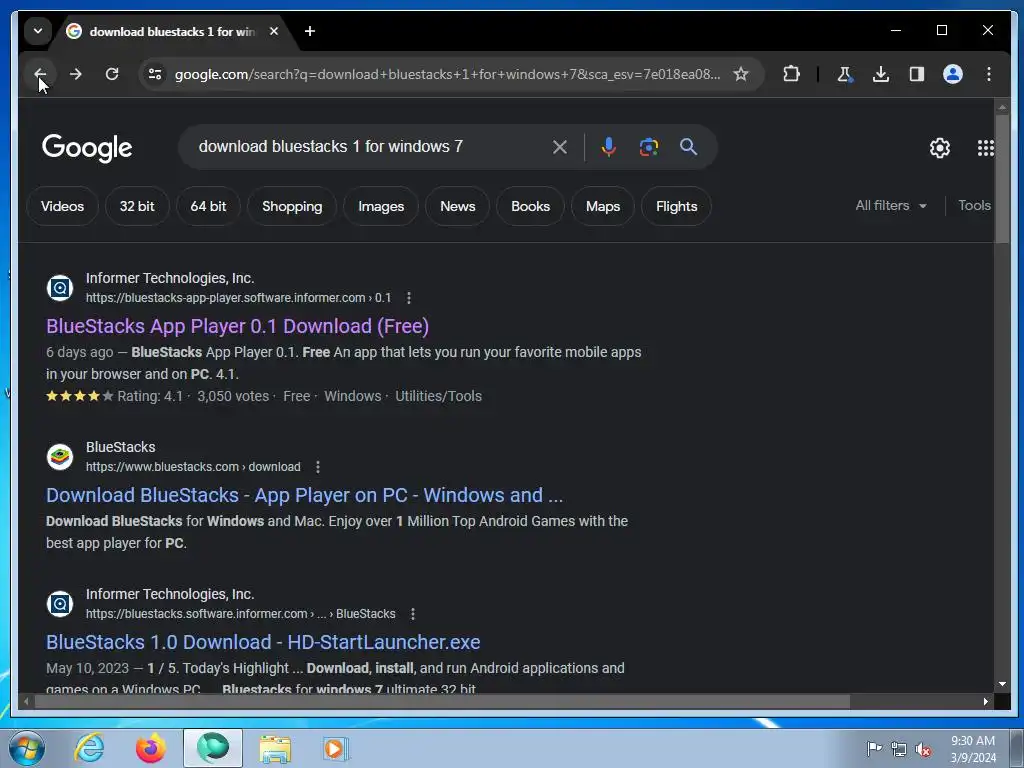
Task: Open Google quick settings gear
Action: pos(940,148)
